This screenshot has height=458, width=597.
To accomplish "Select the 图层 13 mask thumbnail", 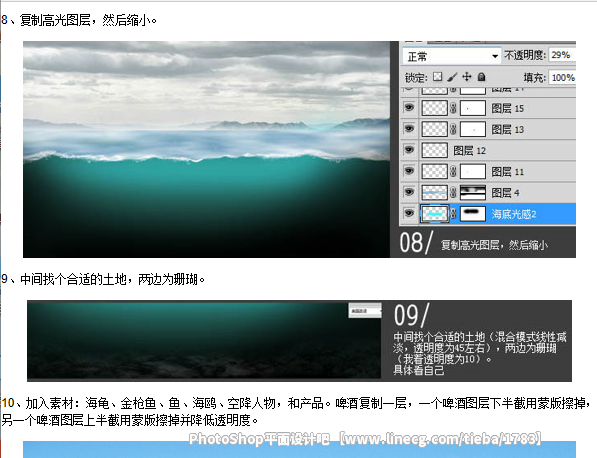I will pos(473,129).
